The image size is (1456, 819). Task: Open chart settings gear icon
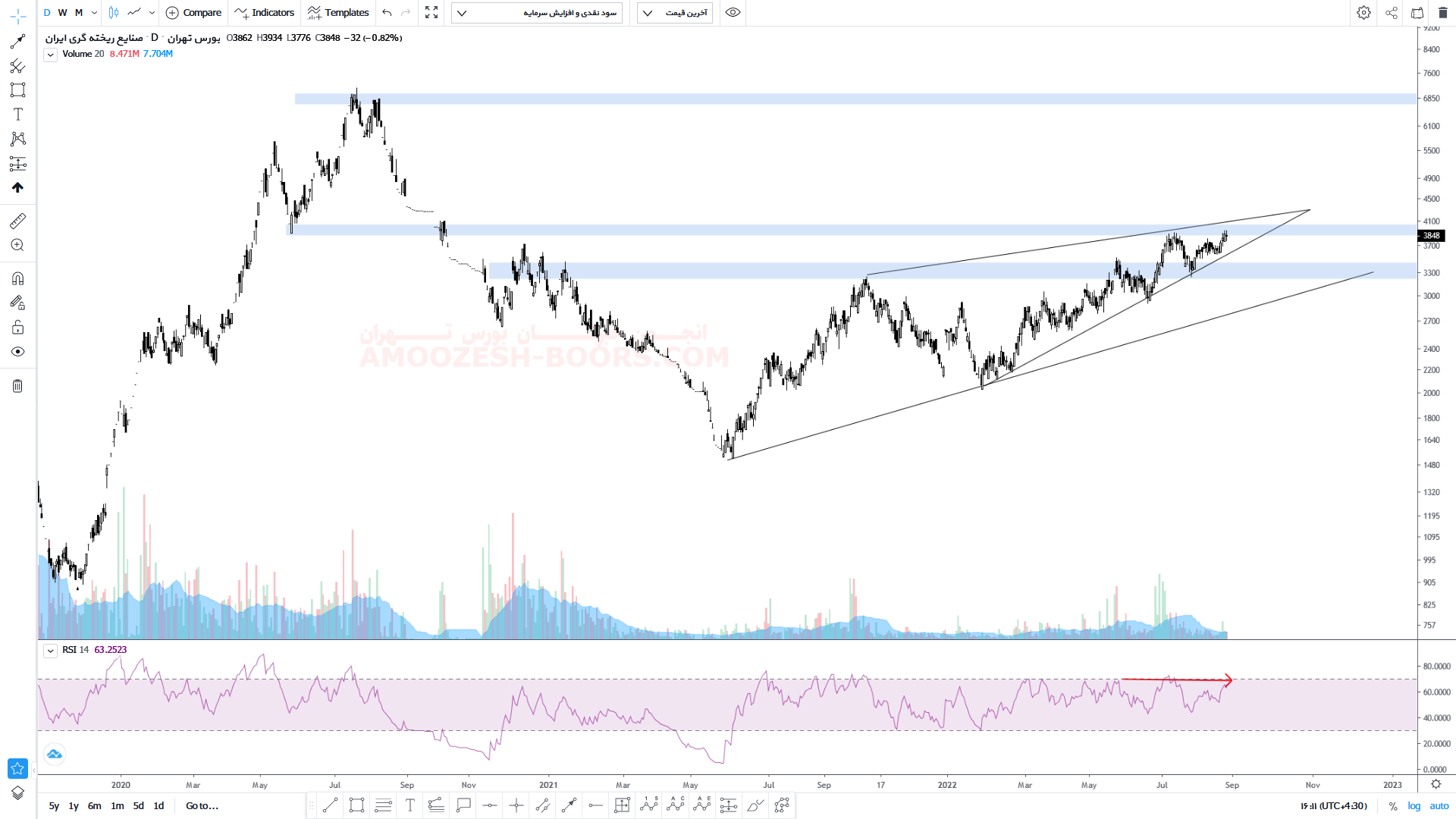point(1363,13)
